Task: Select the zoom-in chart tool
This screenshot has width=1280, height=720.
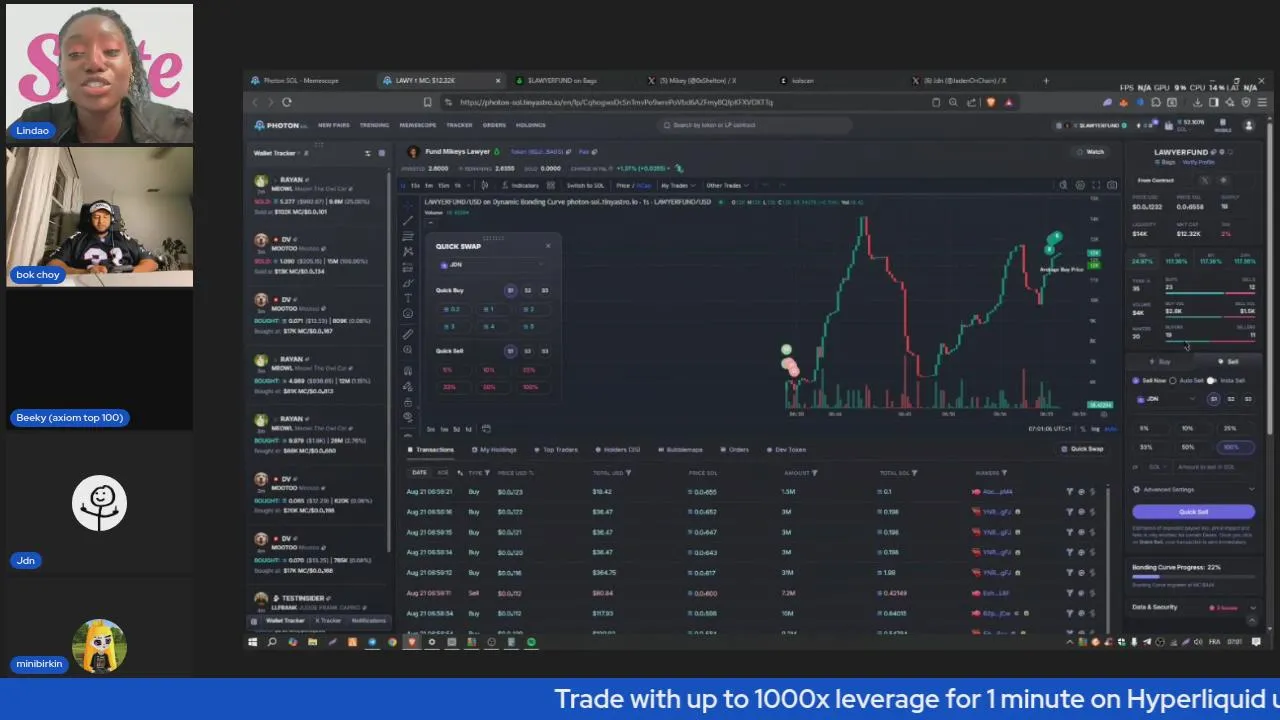Action: tap(408, 350)
